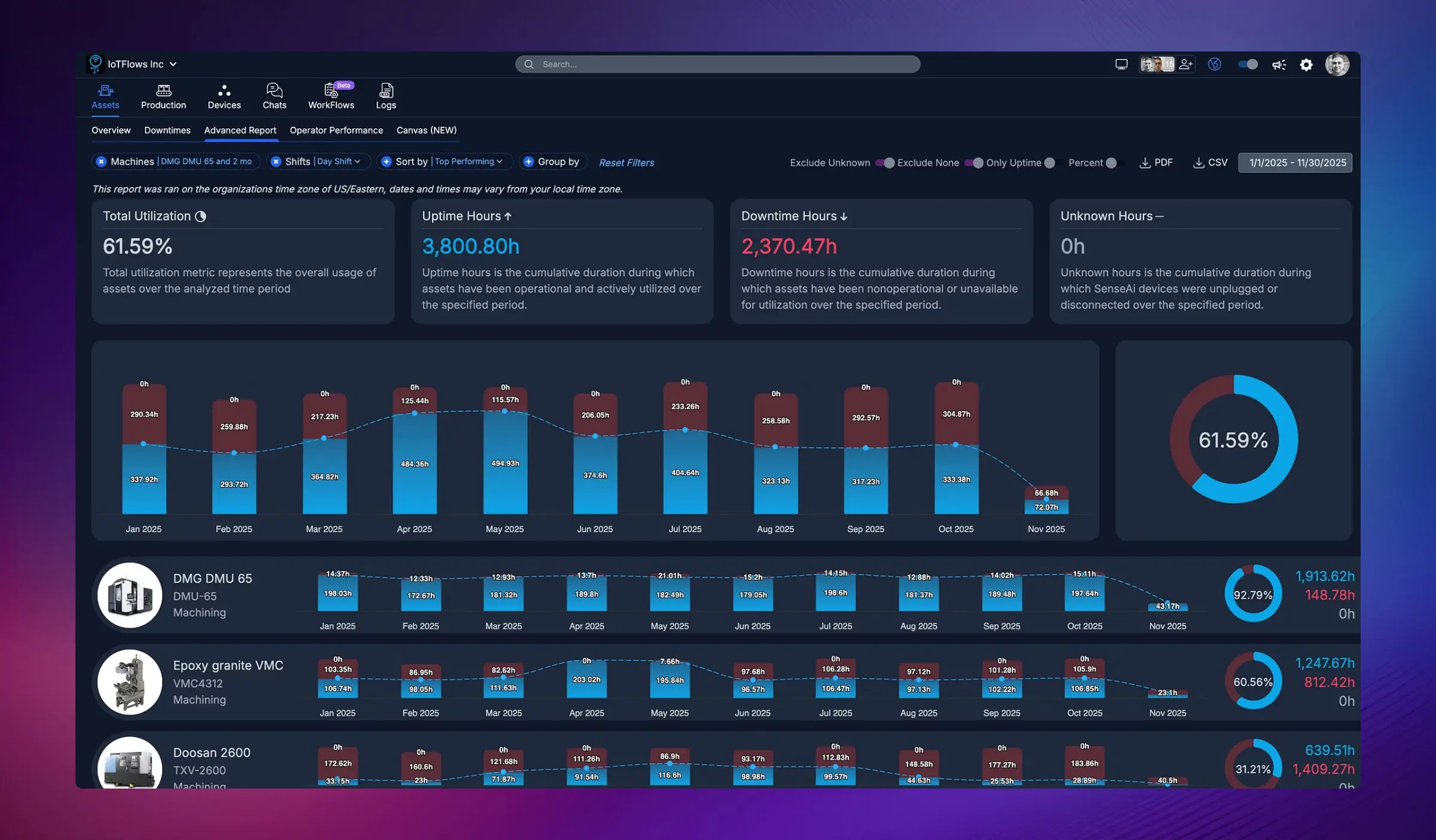Screen dimensions: 1436x840
Task: Switch to the Operator Performance tab
Action: coord(336,130)
